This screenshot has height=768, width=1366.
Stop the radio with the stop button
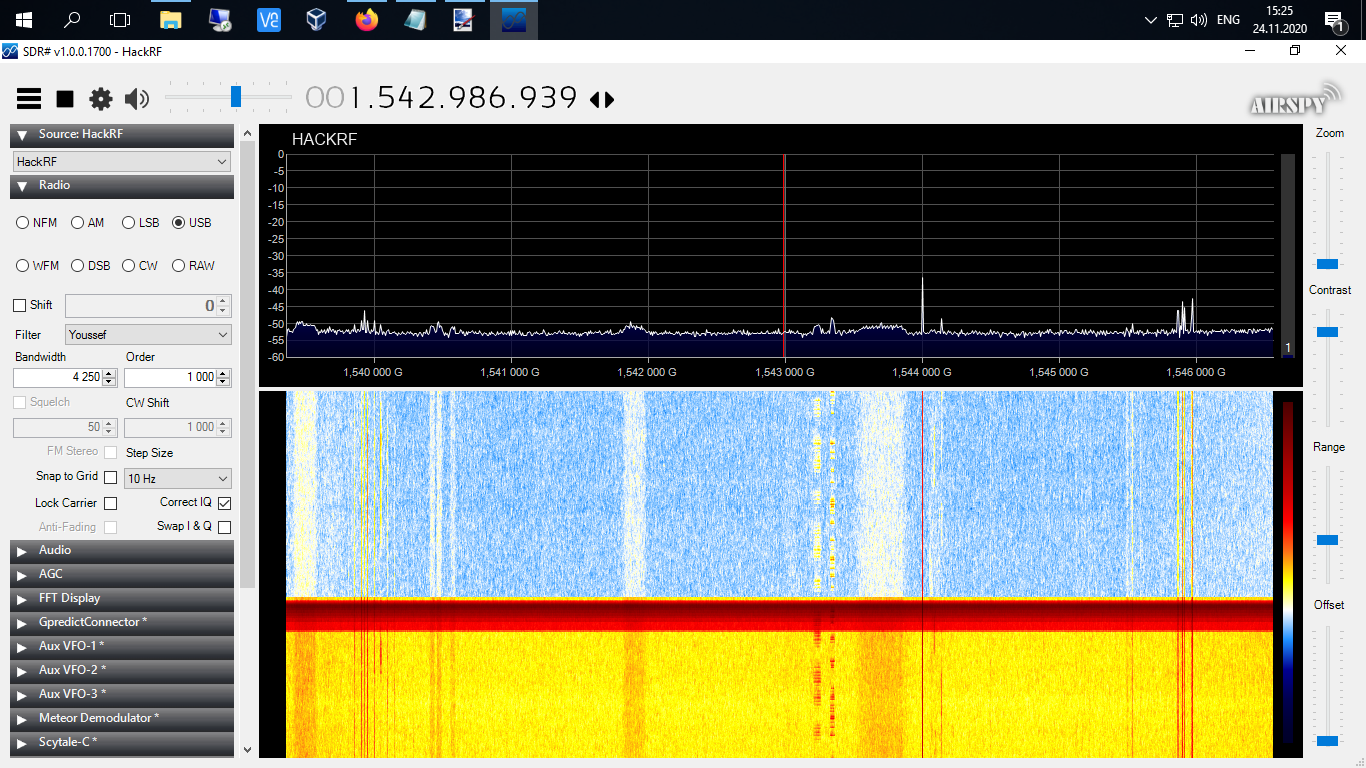click(65, 98)
